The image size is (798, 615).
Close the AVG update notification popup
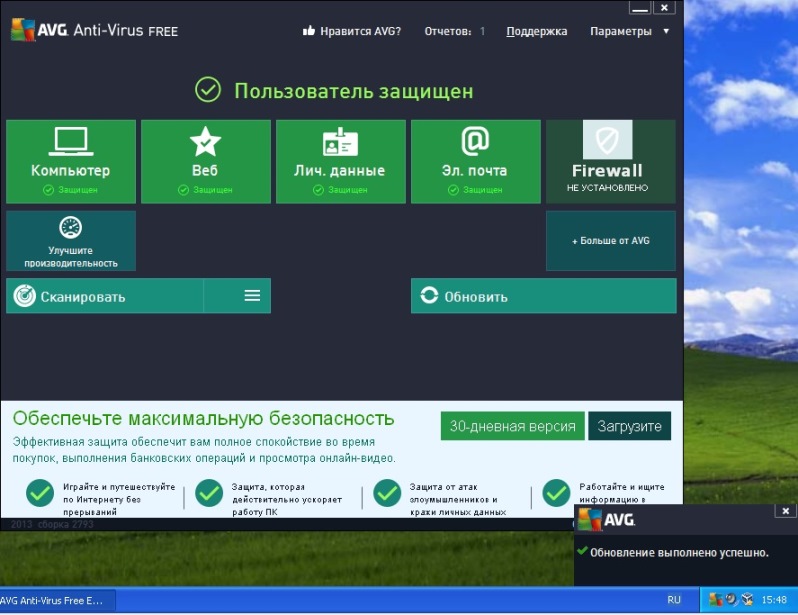pyautogui.click(x=785, y=511)
